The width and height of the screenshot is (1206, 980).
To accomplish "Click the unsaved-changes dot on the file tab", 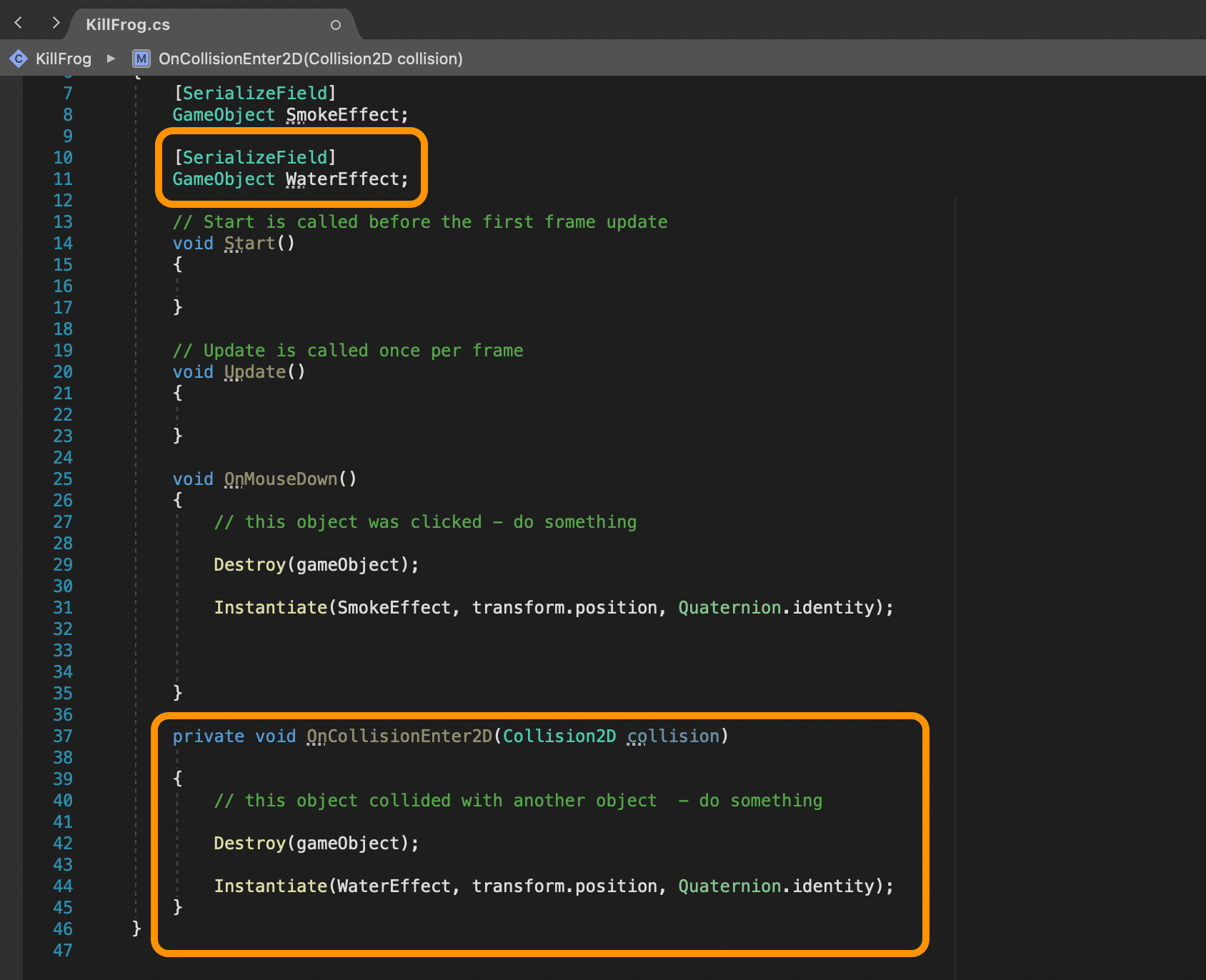I will pos(335,24).
